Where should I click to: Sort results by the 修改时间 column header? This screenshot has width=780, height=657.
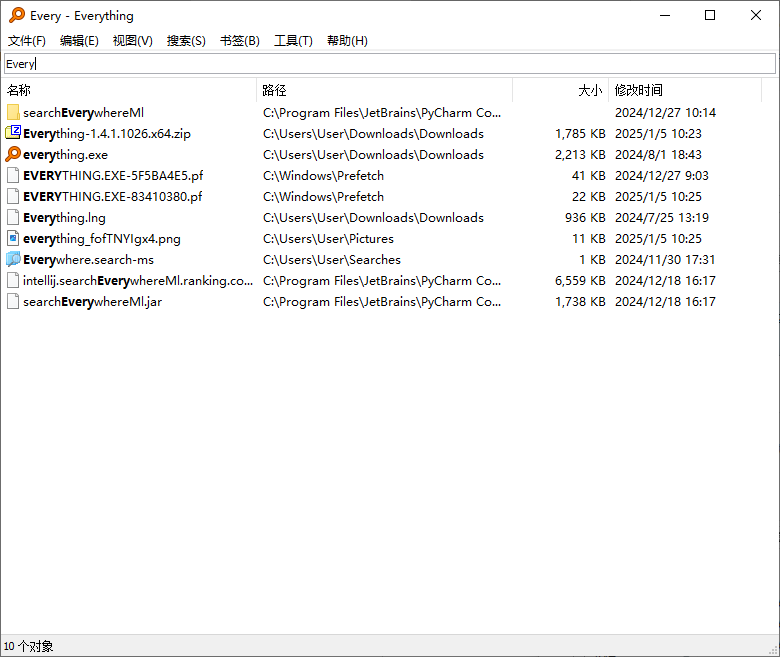pyautogui.click(x=685, y=90)
